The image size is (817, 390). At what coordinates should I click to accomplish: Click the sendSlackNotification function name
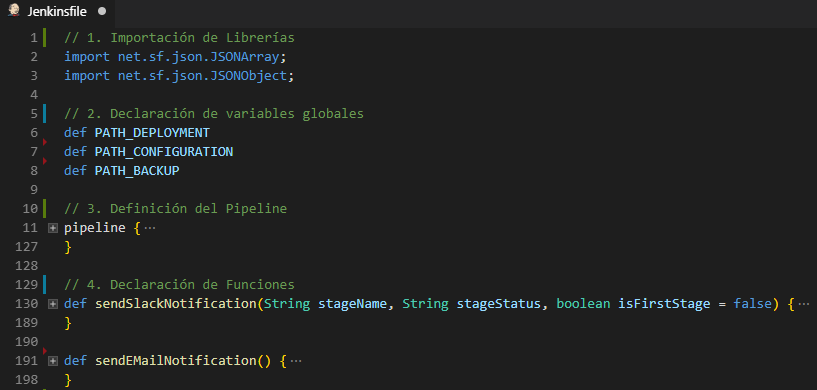176,304
